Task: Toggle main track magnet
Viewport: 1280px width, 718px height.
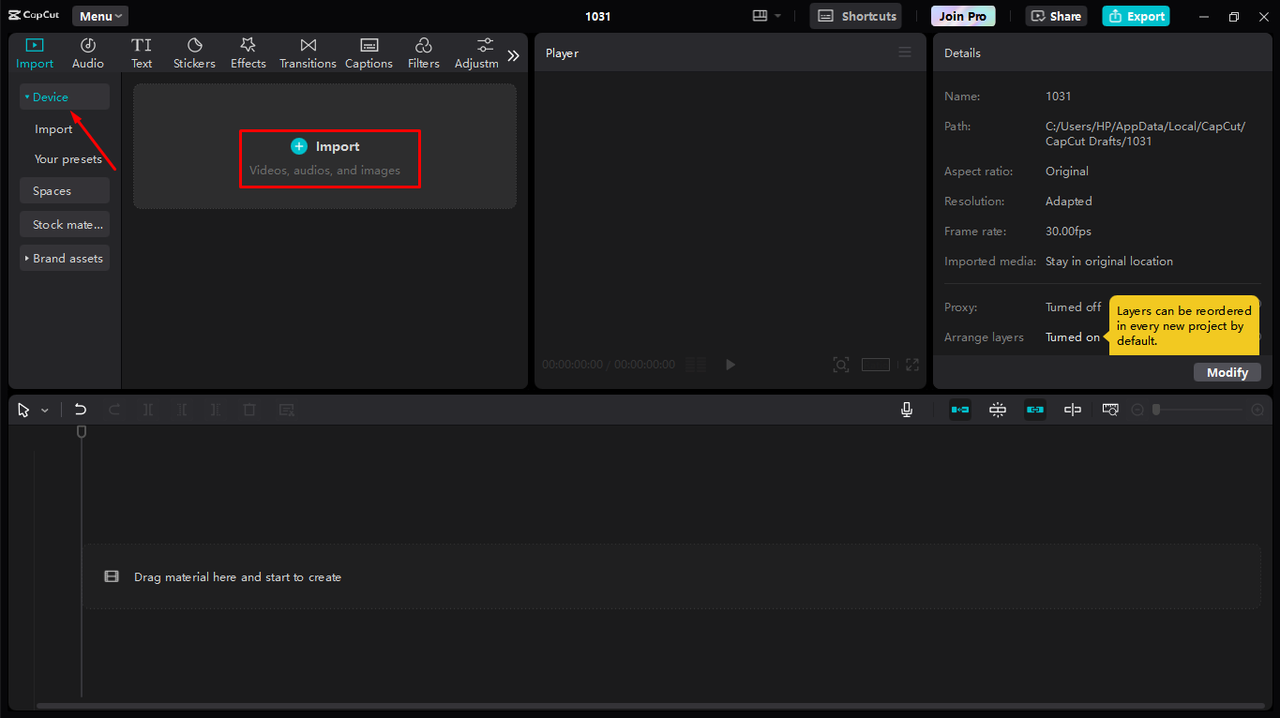Action: tap(960, 410)
